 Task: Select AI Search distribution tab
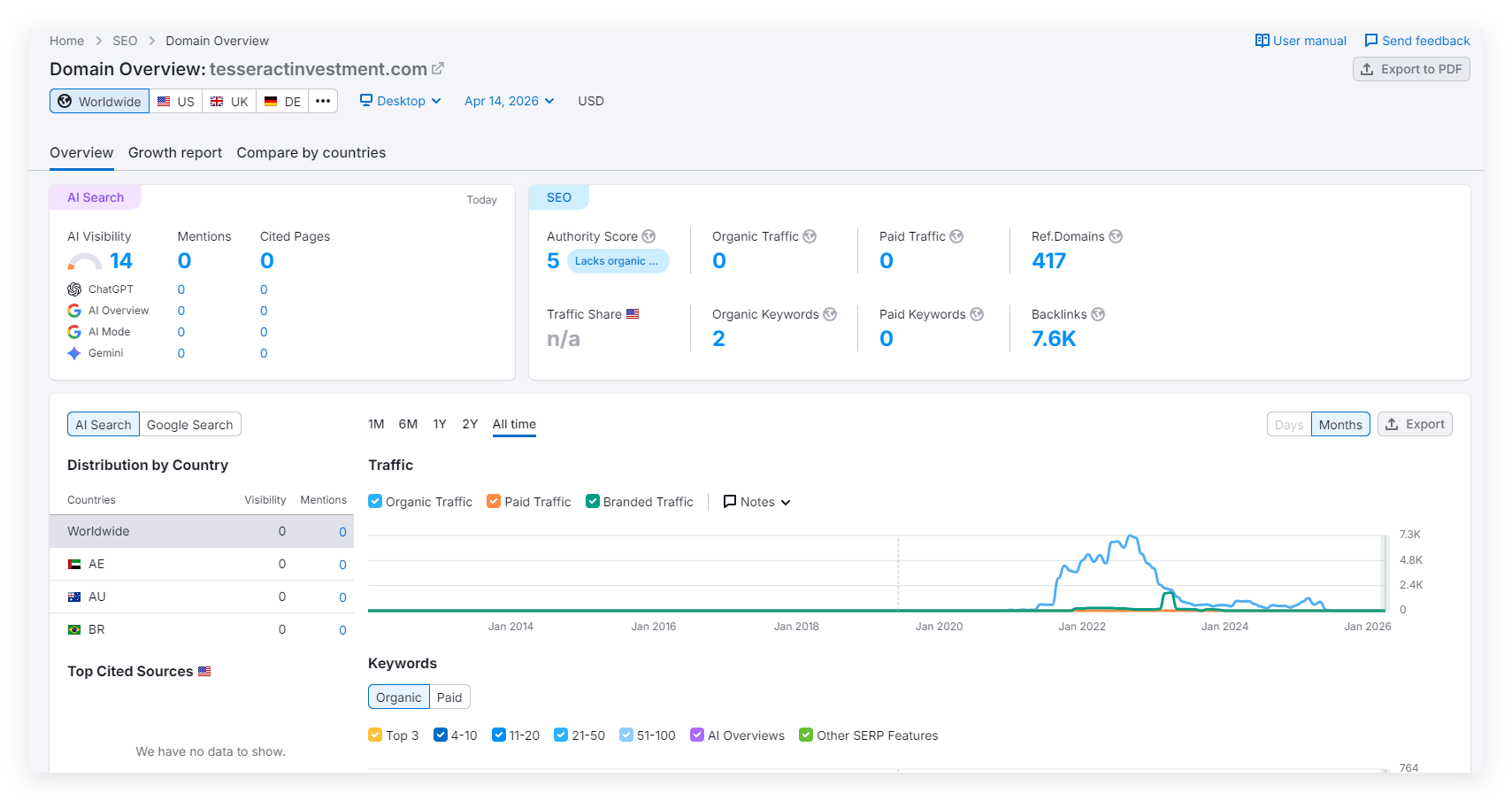point(104,425)
